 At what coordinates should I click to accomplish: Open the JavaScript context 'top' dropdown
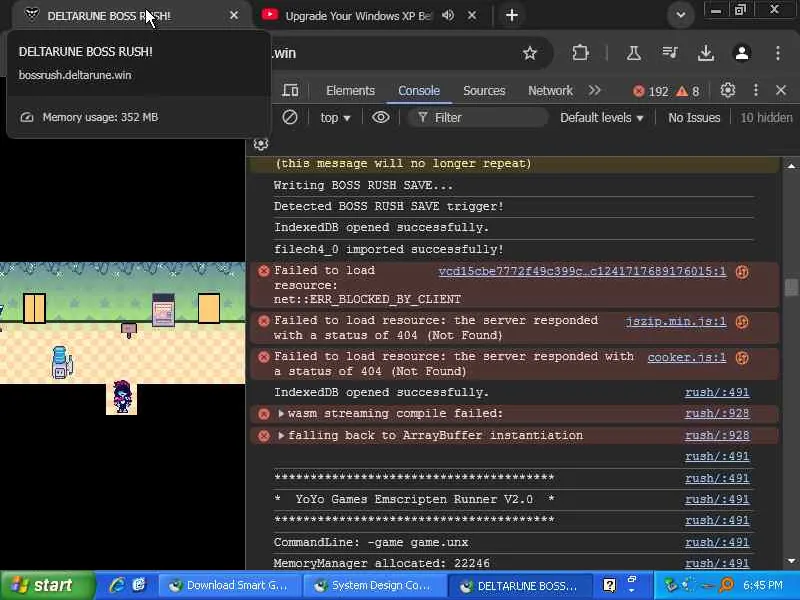pyautogui.click(x=335, y=118)
